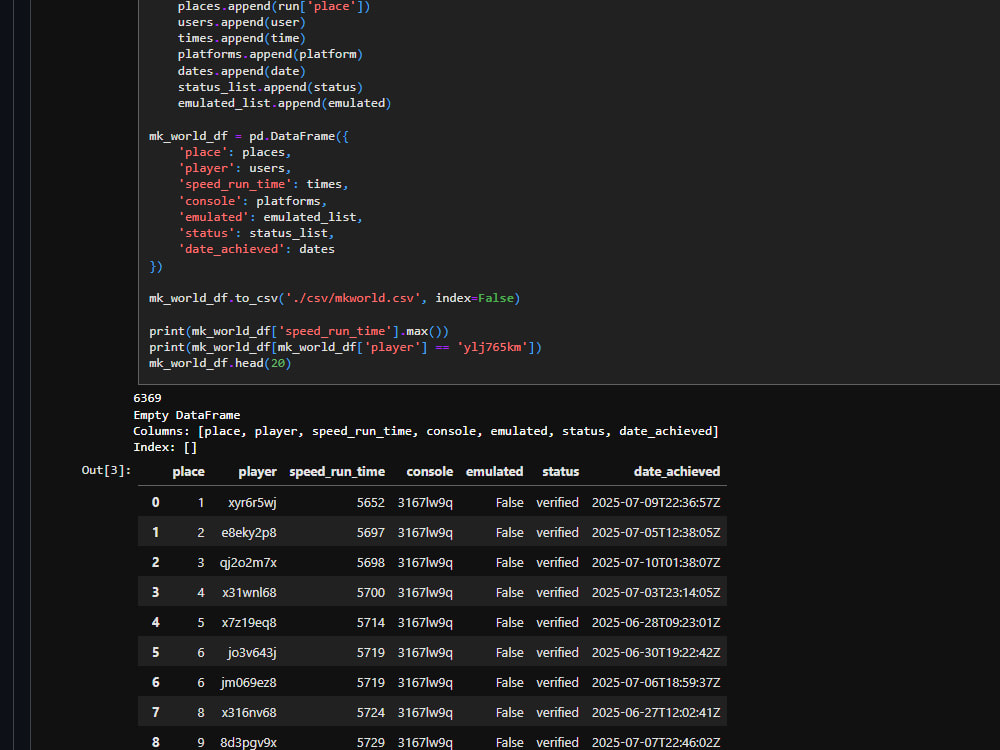Screen dimensions: 1000x750
Task: Click the 'Columns:' output line
Action: pyautogui.click(x=426, y=431)
